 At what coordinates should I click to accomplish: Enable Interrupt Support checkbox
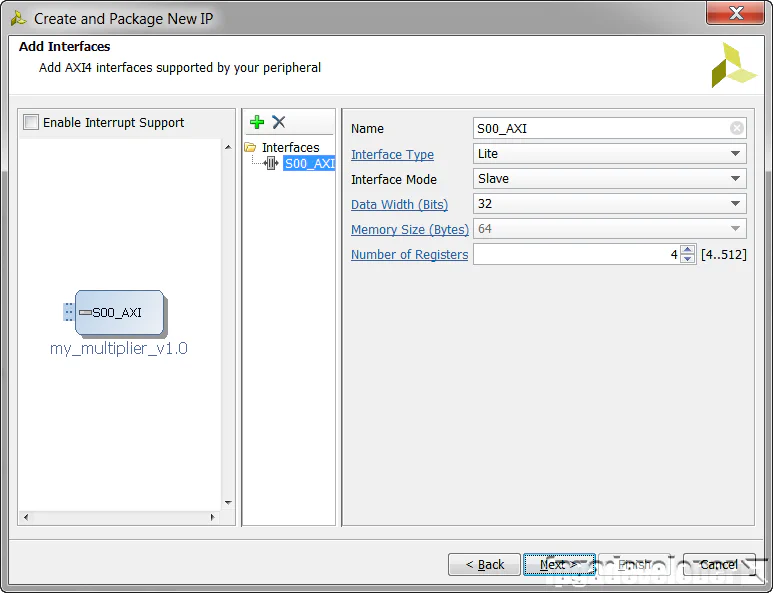click(x=31, y=122)
